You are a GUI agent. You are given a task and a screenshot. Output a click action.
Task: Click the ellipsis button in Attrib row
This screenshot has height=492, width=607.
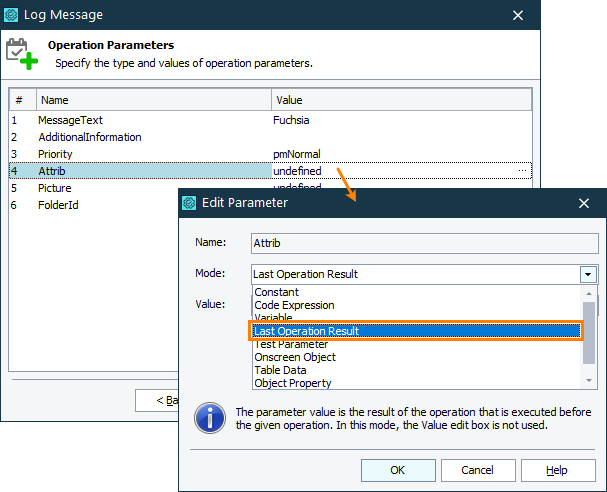[522, 171]
